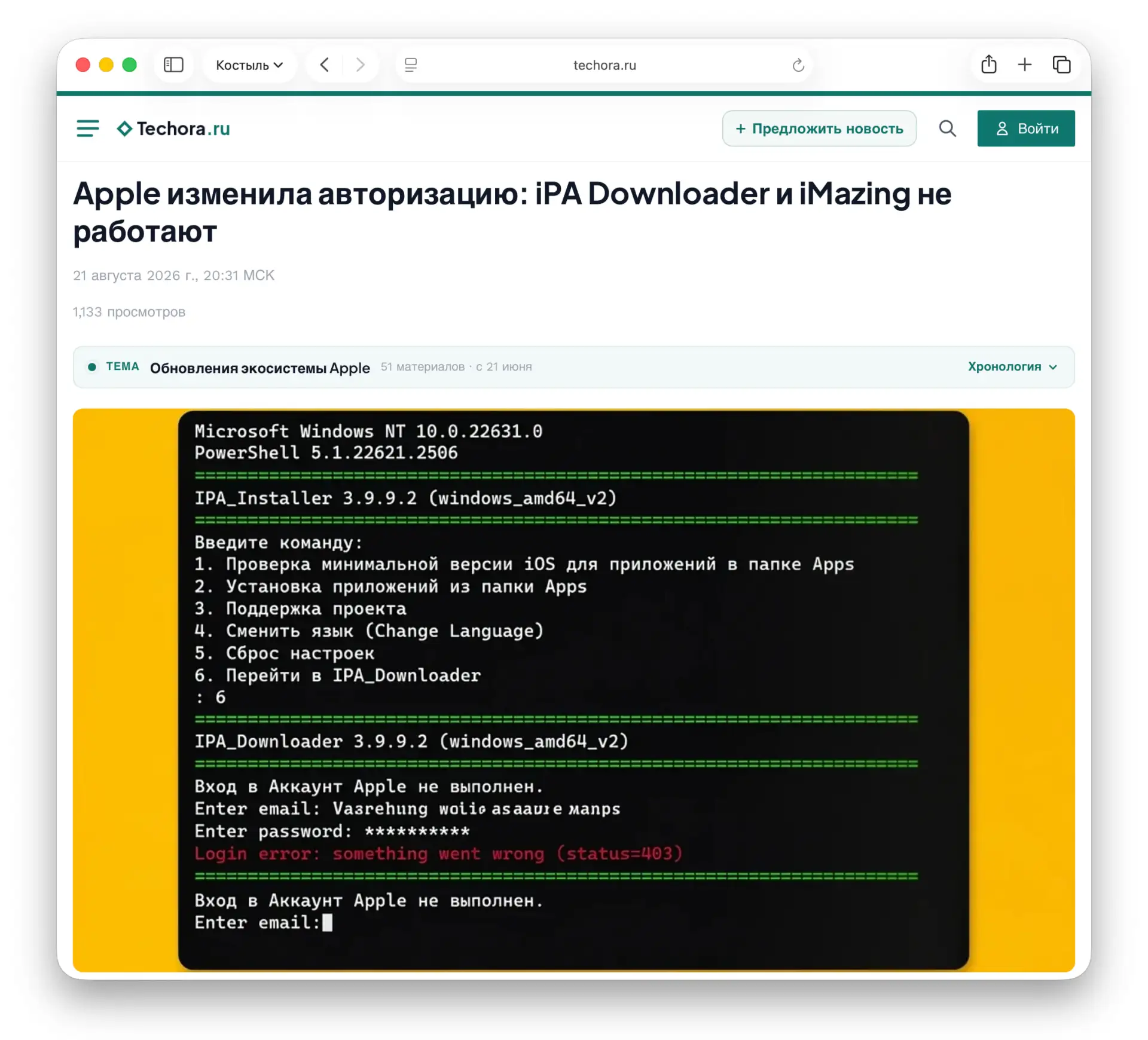This screenshot has height=1040, width=1148.
Task: Open the Safari share menu
Action: tap(989, 64)
